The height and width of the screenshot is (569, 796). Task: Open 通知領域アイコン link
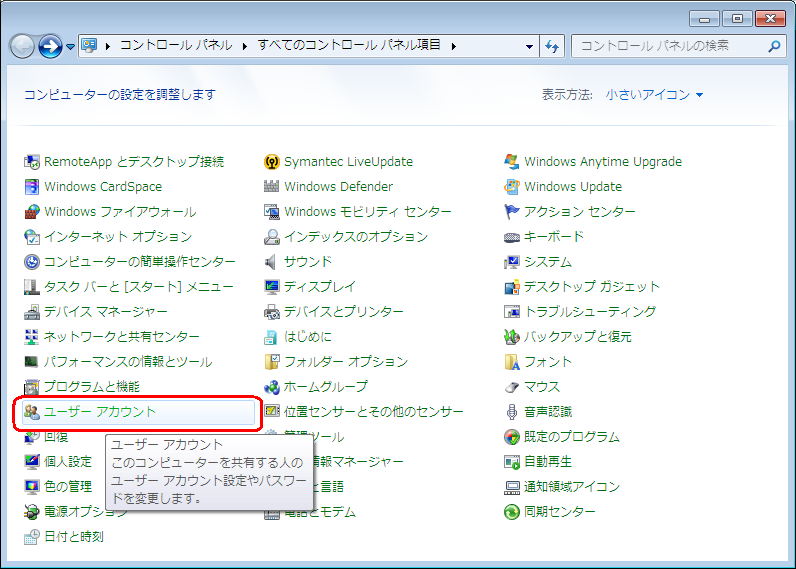pyautogui.click(x=572, y=487)
